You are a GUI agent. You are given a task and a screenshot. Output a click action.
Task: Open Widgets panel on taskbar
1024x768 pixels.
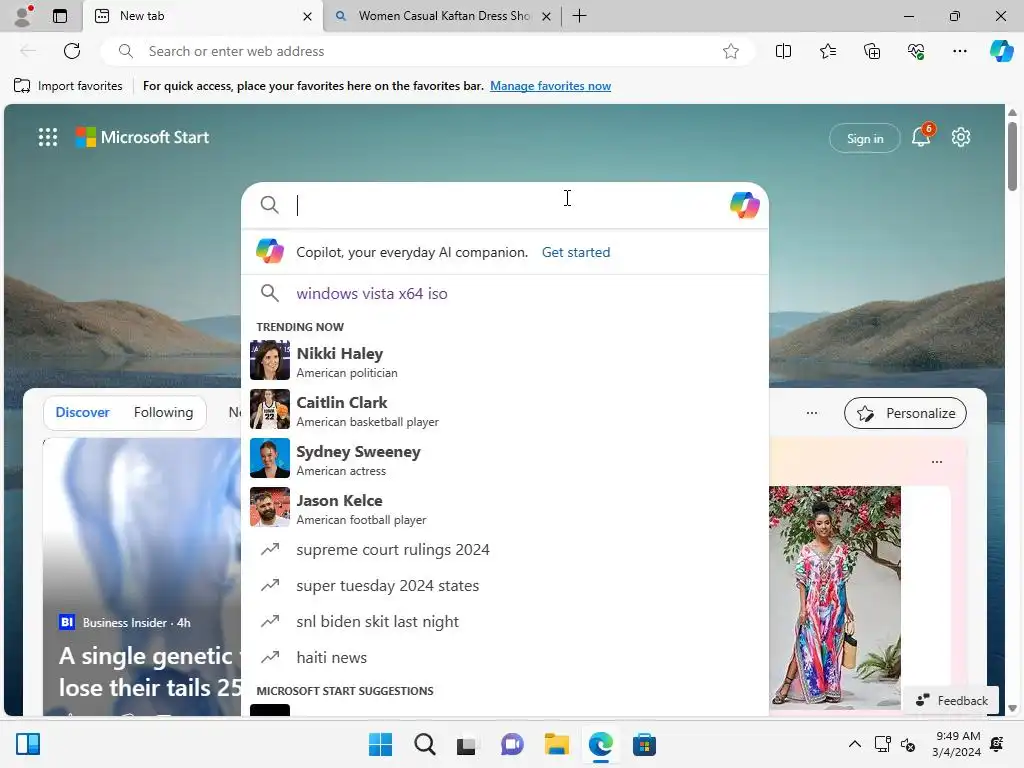tap(28, 744)
